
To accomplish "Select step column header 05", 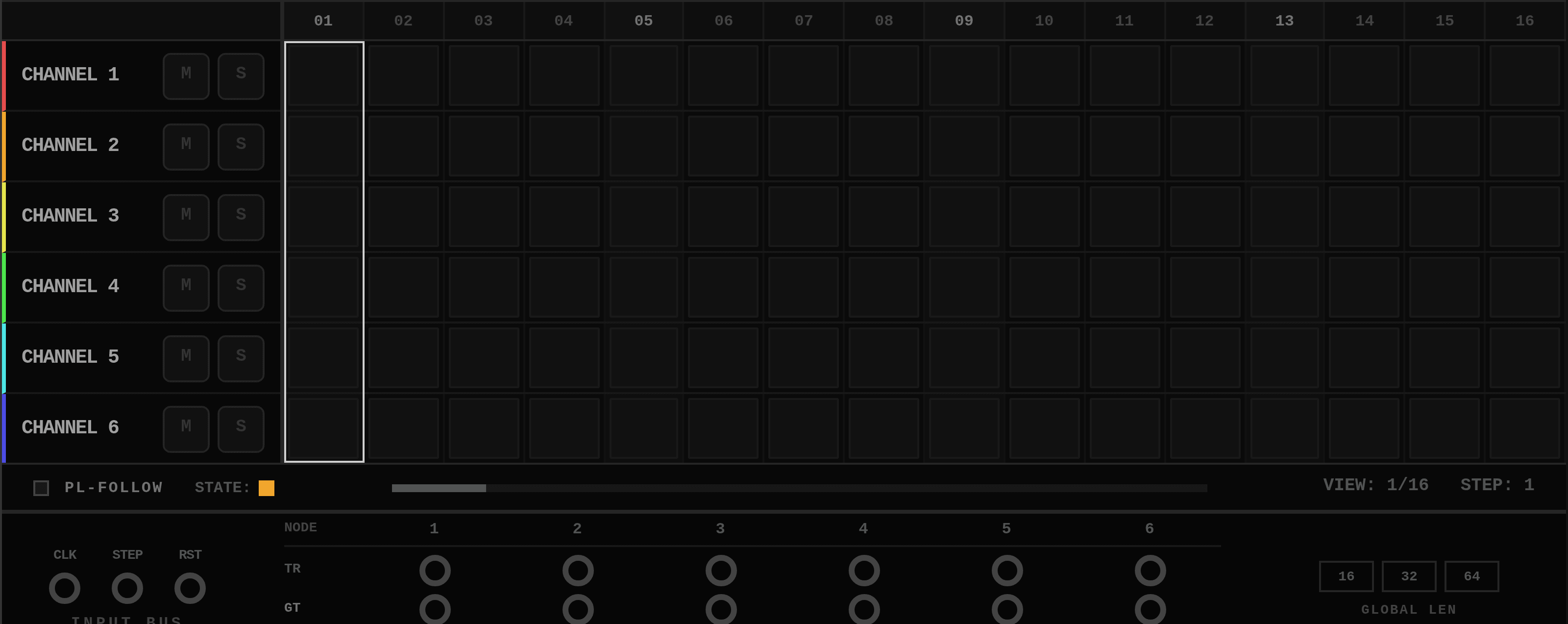I will [x=643, y=21].
